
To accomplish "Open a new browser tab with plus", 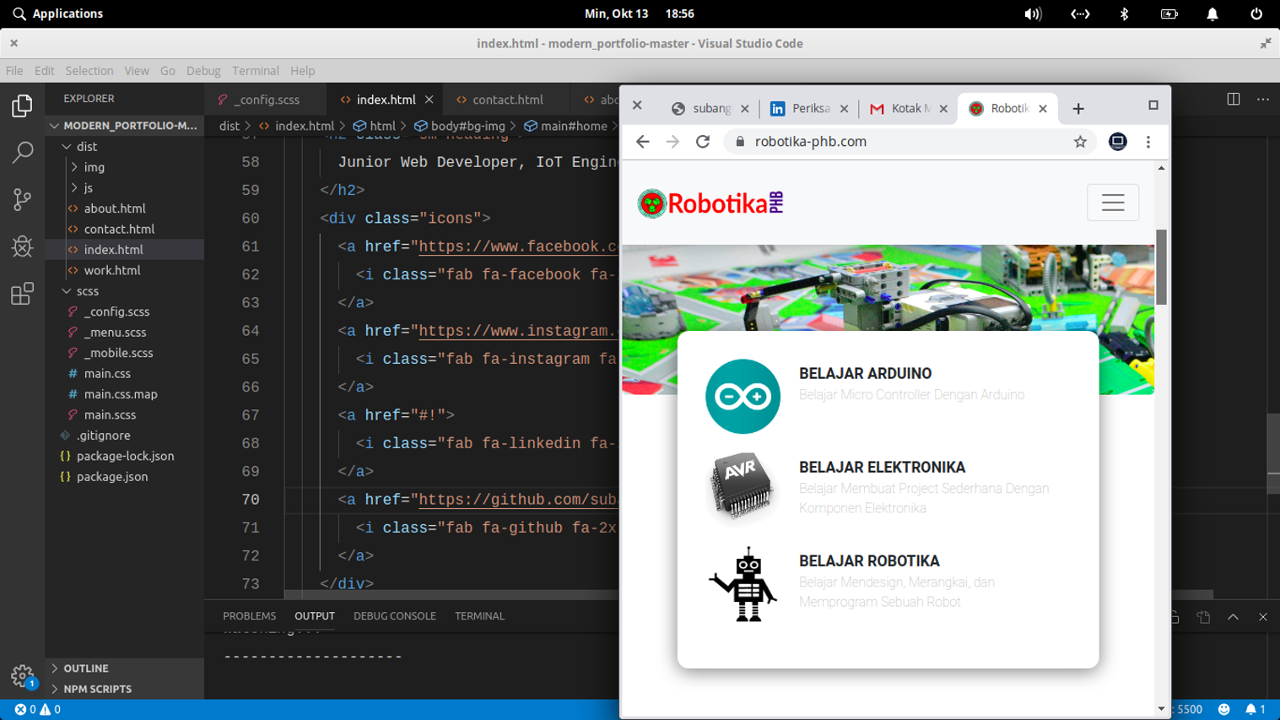I will 1078,108.
